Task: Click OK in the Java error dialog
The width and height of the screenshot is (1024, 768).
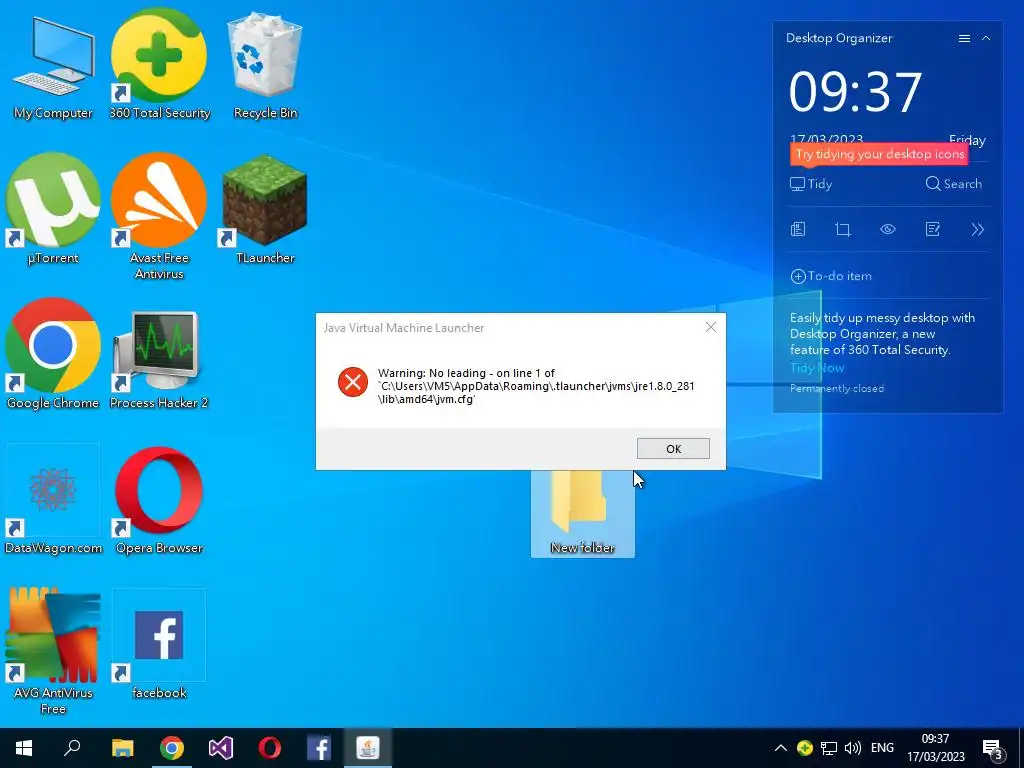Action: tap(673, 449)
